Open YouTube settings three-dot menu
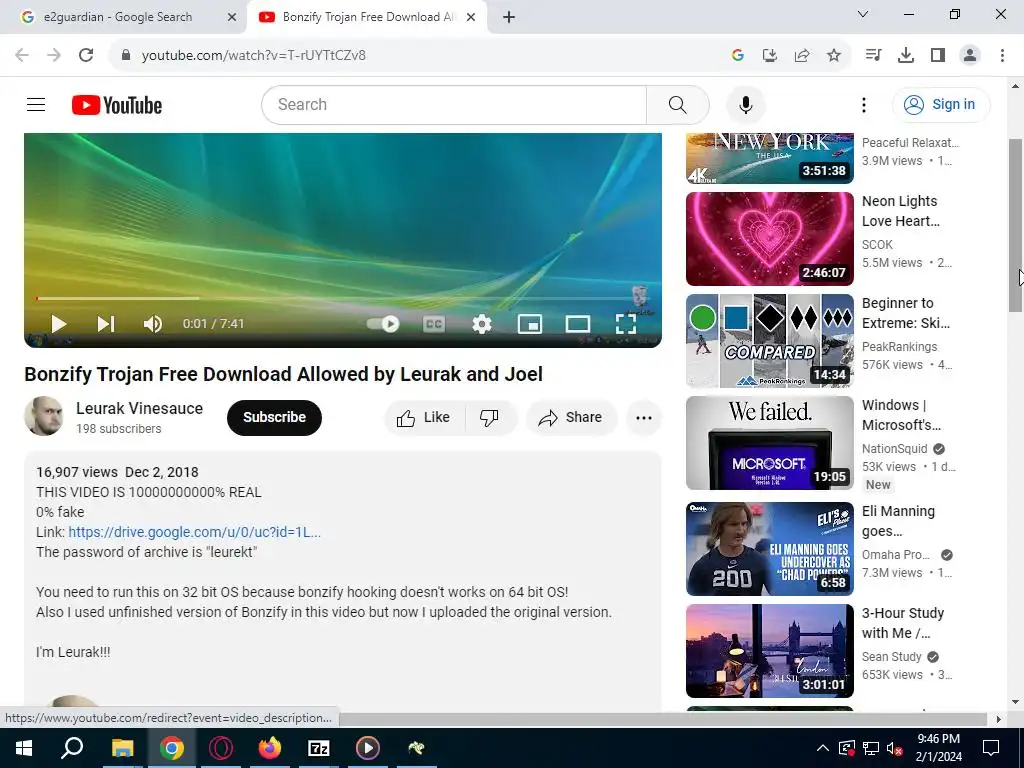Image resolution: width=1024 pixels, height=768 pixels. click(x=863, y=104)
